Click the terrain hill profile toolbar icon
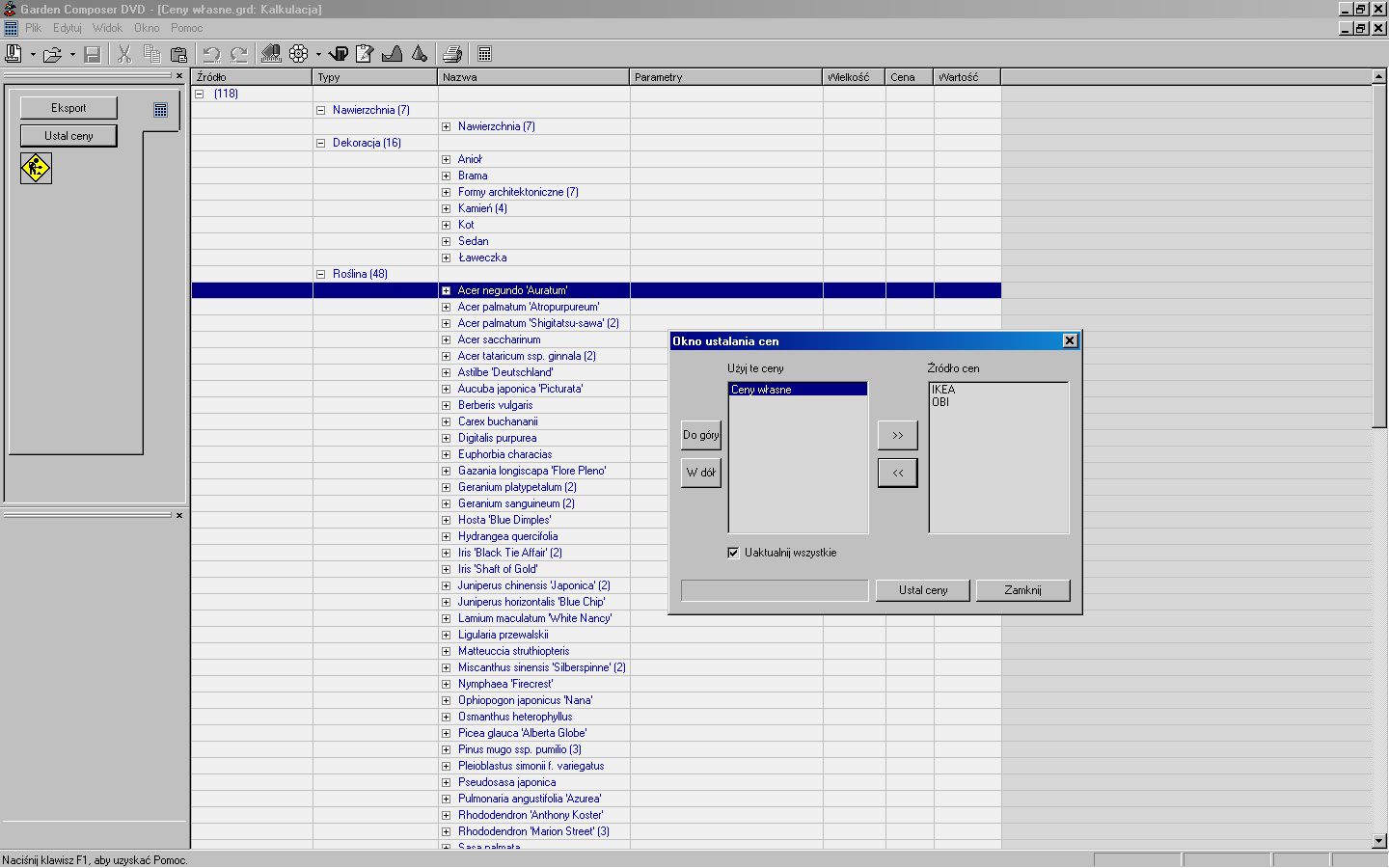Viewport: 1389px width, 868px height. 392,54
